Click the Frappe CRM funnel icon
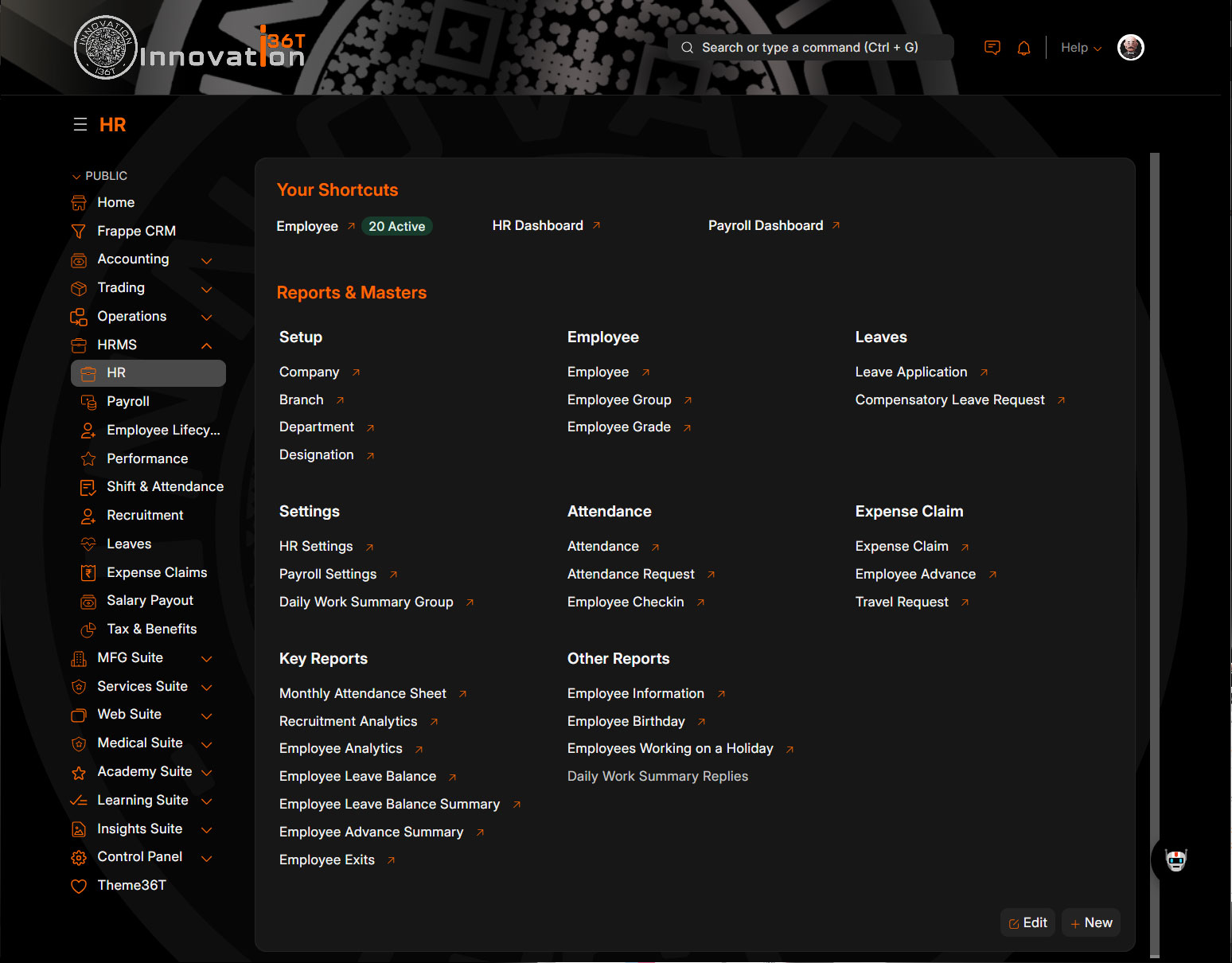 click(79, 232)
